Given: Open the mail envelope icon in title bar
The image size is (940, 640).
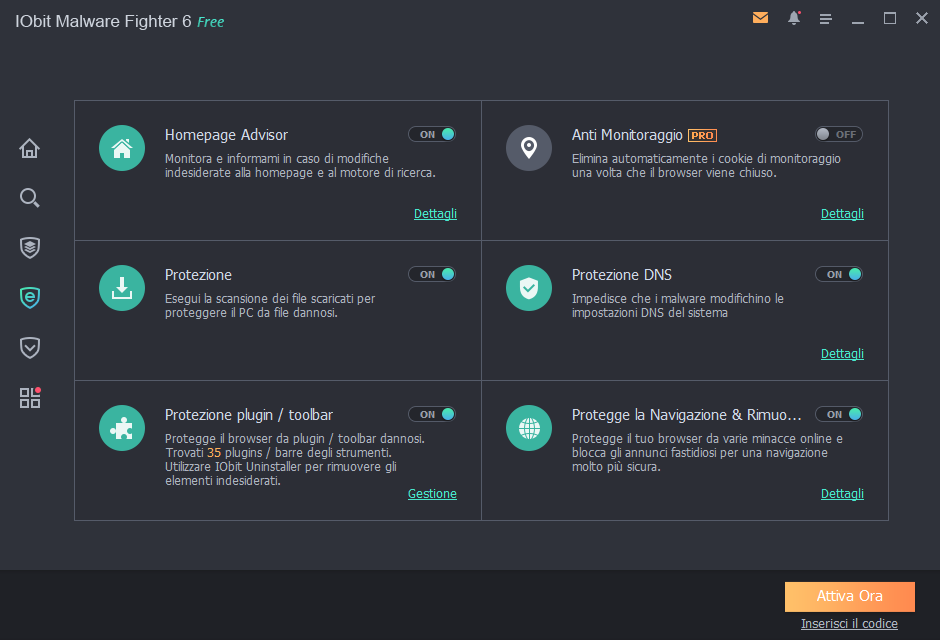Looking at the screenshot, I should click(x=761, y=18).
